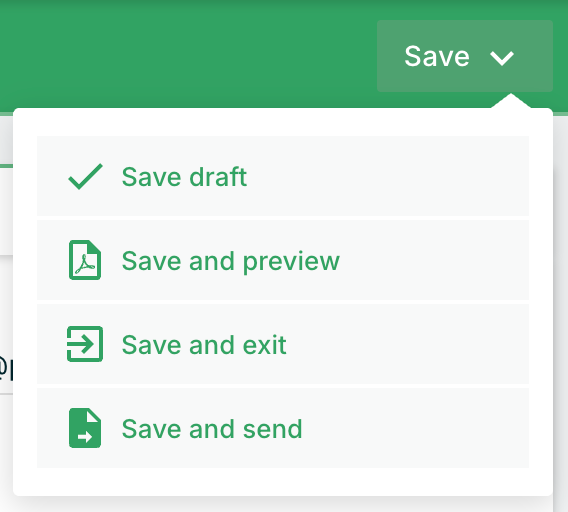Click the page background beneath the dropdown panel
This screenshot has width=568, height=512.
(x=283, y=504)
